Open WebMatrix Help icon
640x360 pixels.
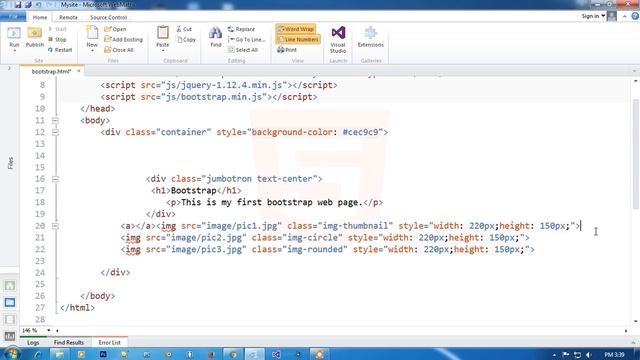tap(635, 16)
